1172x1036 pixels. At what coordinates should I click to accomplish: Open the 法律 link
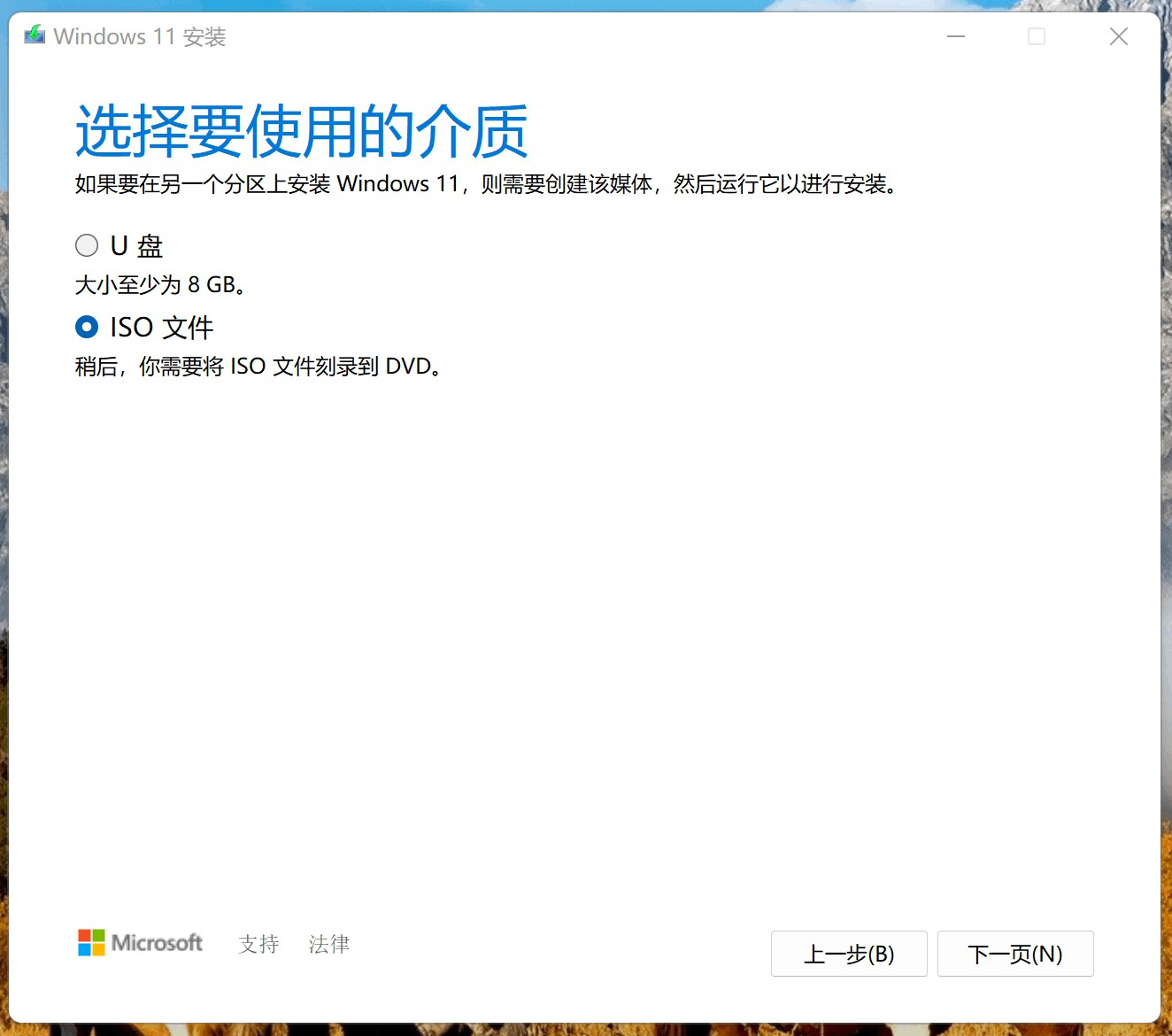click(329, 944)
